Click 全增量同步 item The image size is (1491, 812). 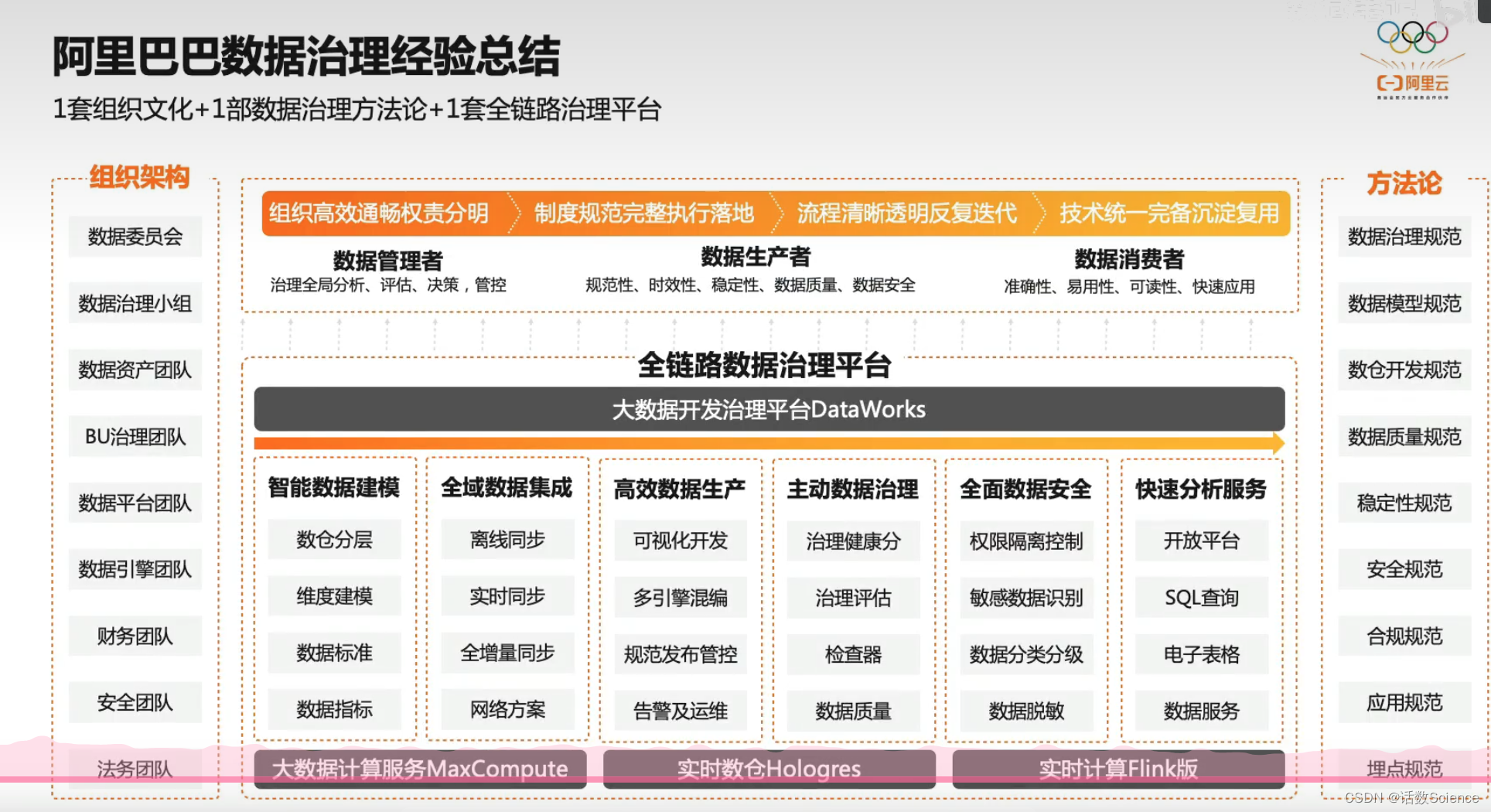point(508,653)
